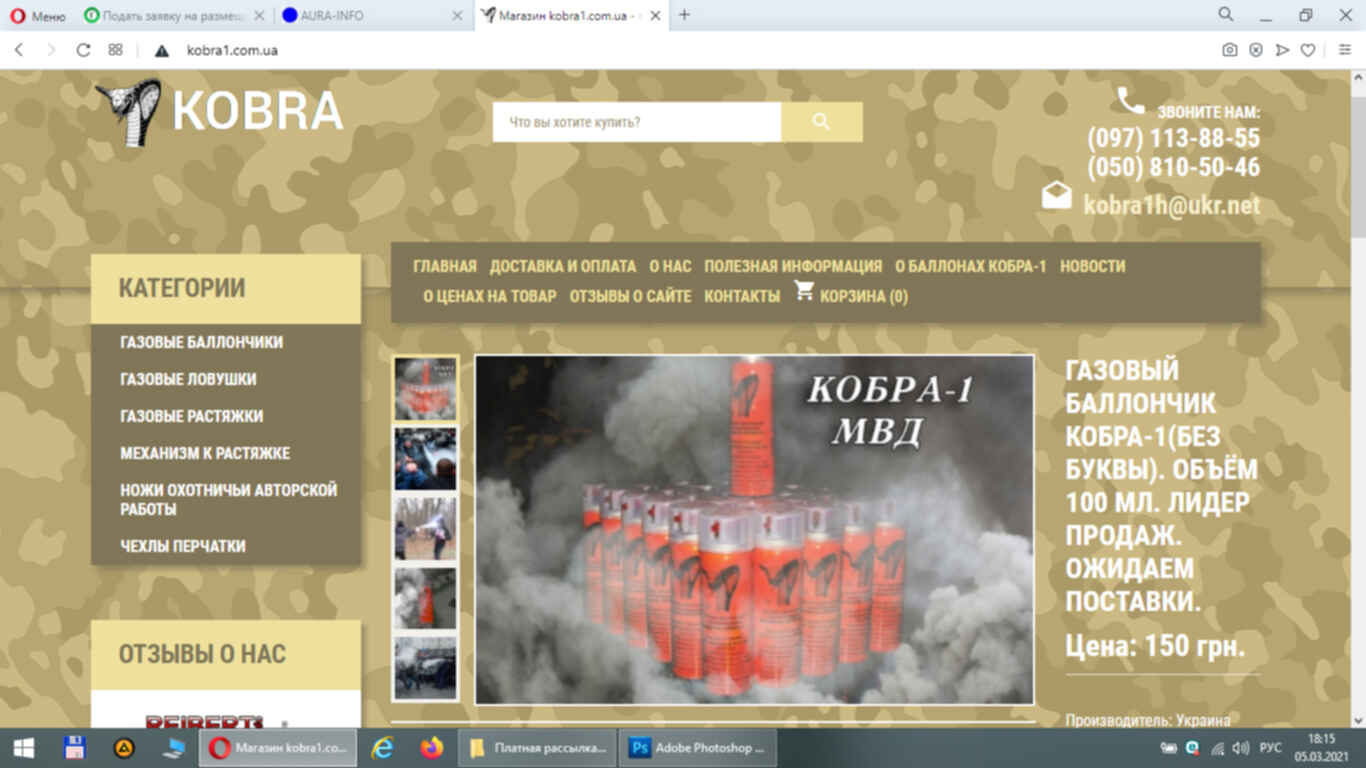Open Opera easy setup menu icon
1366x768 pixels.
[x=1344, y=50]
